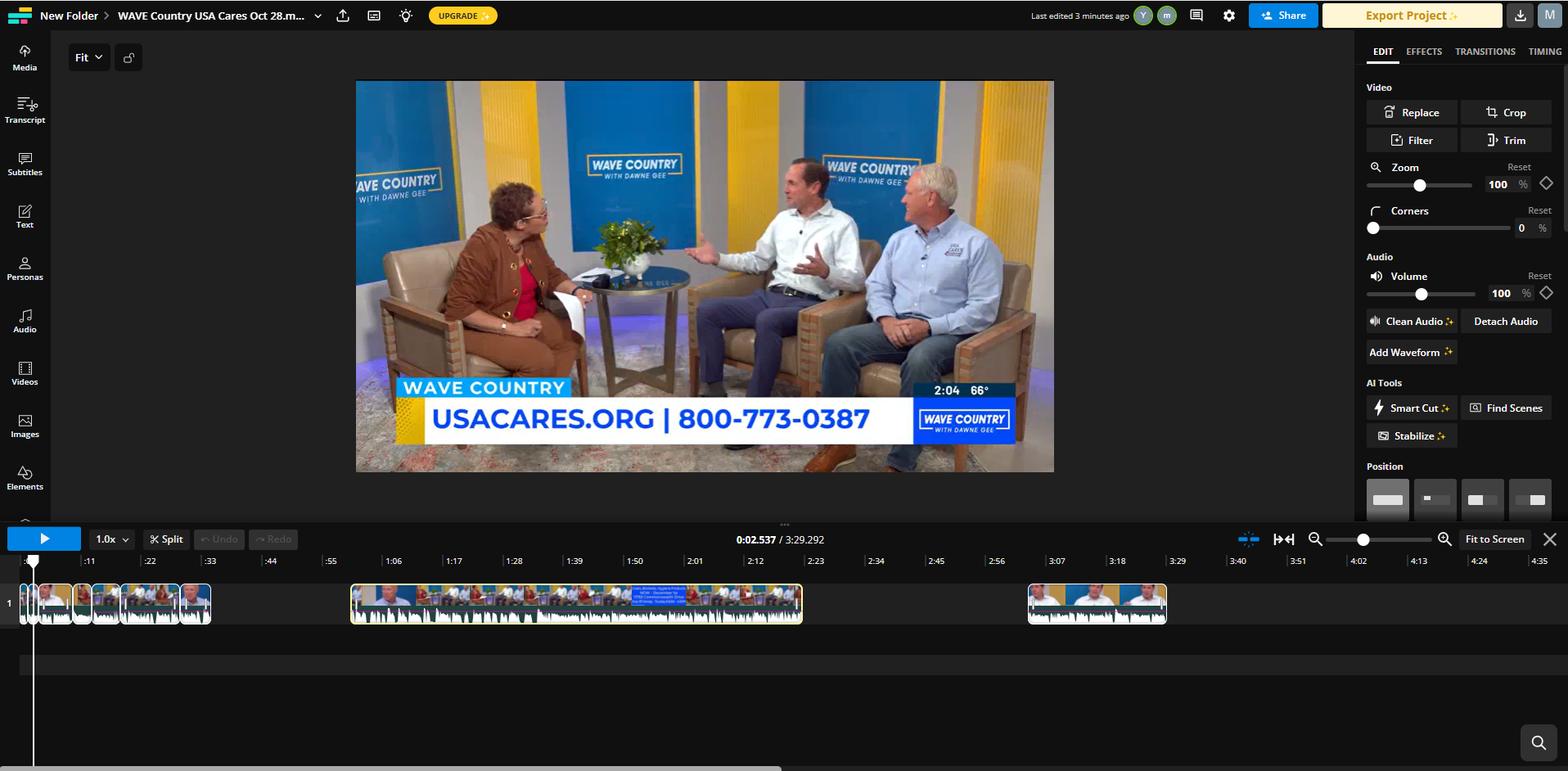Add a Volume keyframe diamond

click(1546, 293)
